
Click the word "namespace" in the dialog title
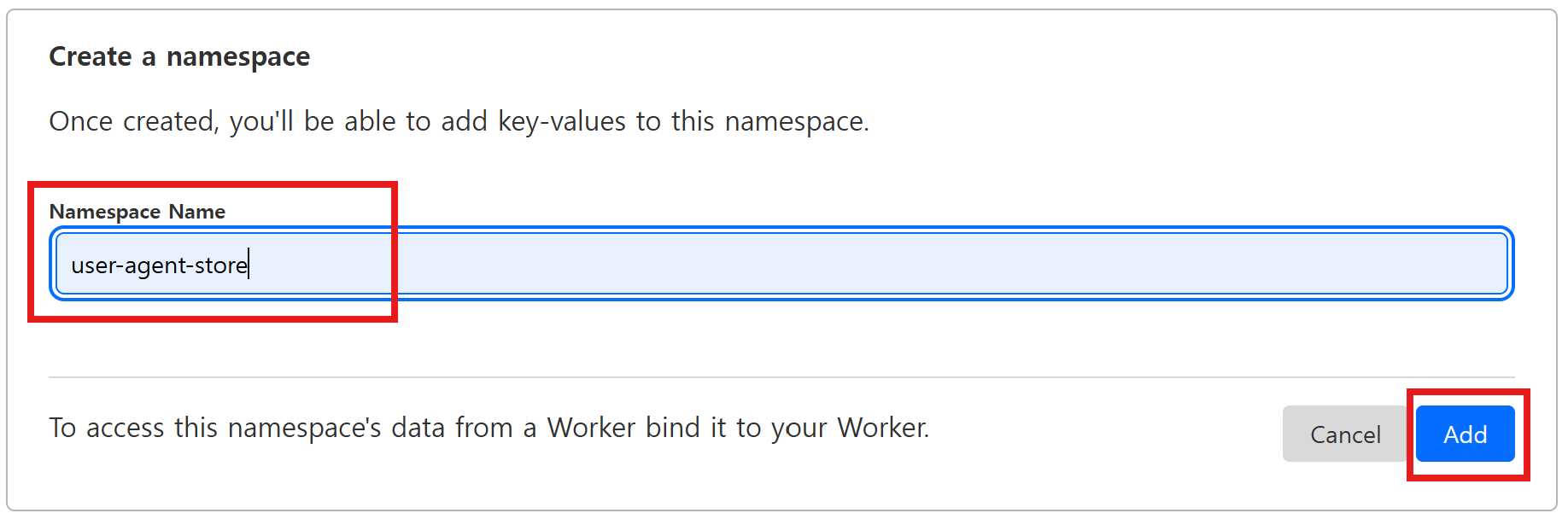[x=238, y=57]
